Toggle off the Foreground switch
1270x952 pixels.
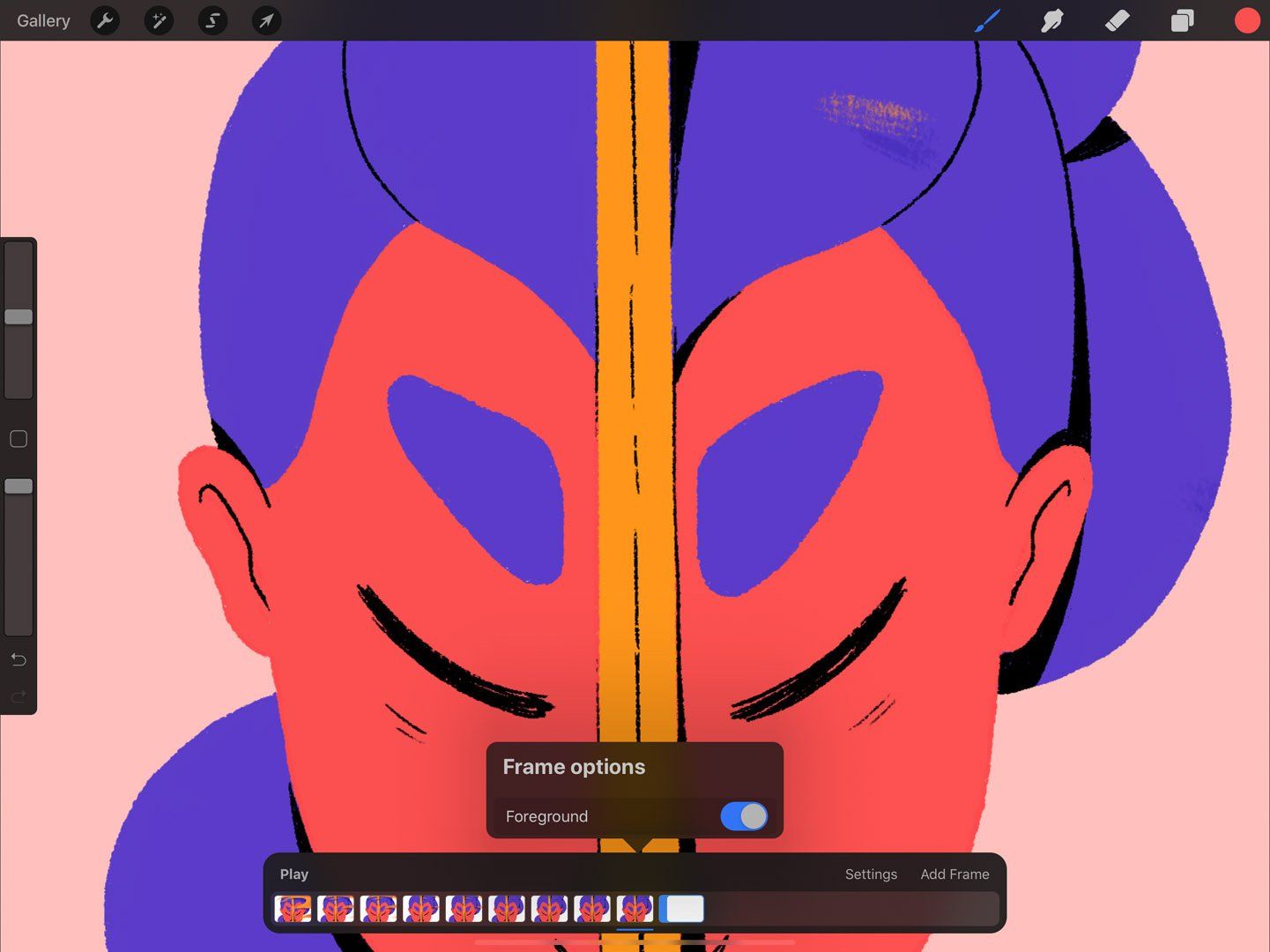pos(743,816)
